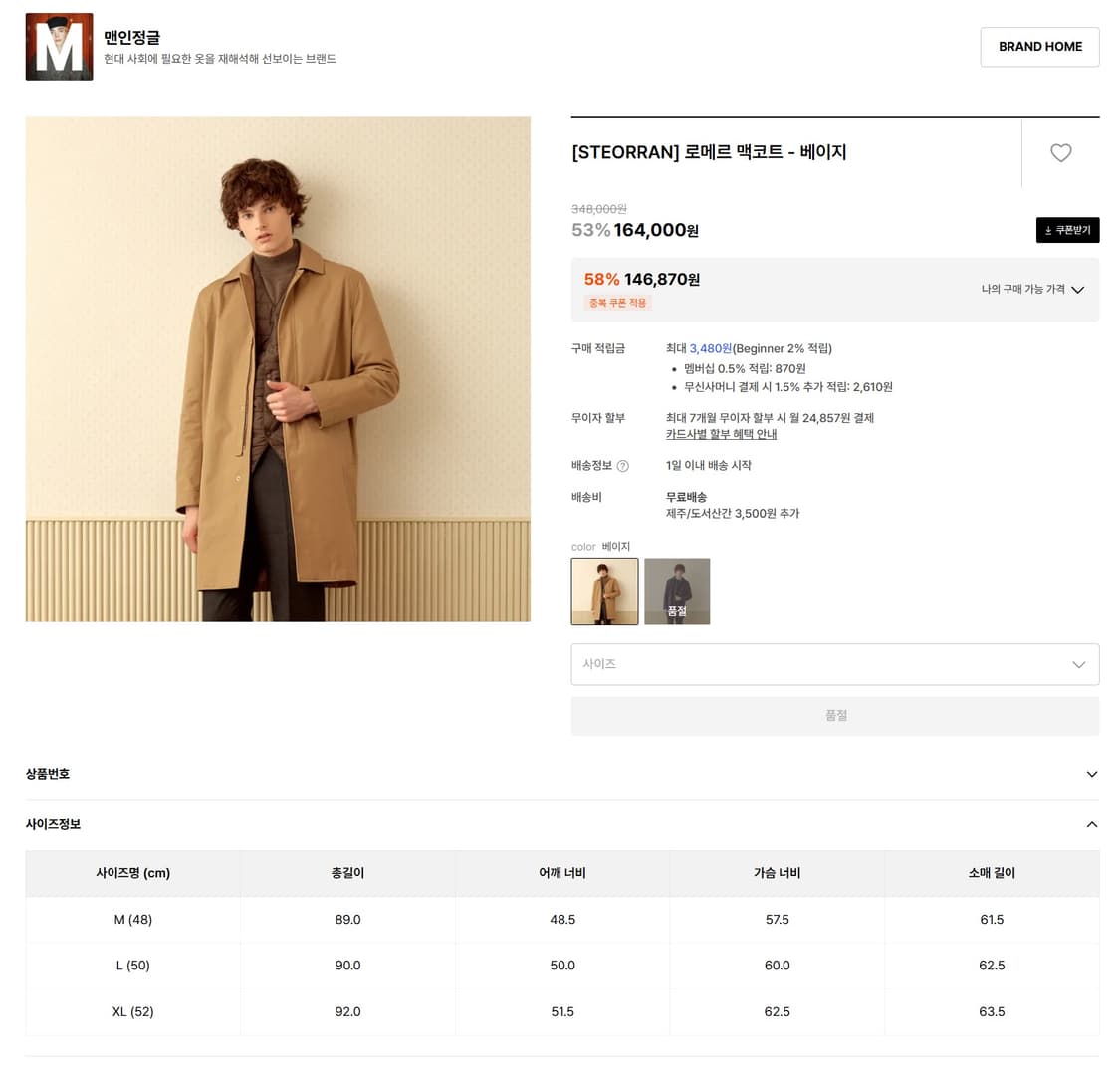This screenshot has width=1120, height=1075.
Task: Open the 사이즈 size dropdown
Action: (x=834, y=664)
